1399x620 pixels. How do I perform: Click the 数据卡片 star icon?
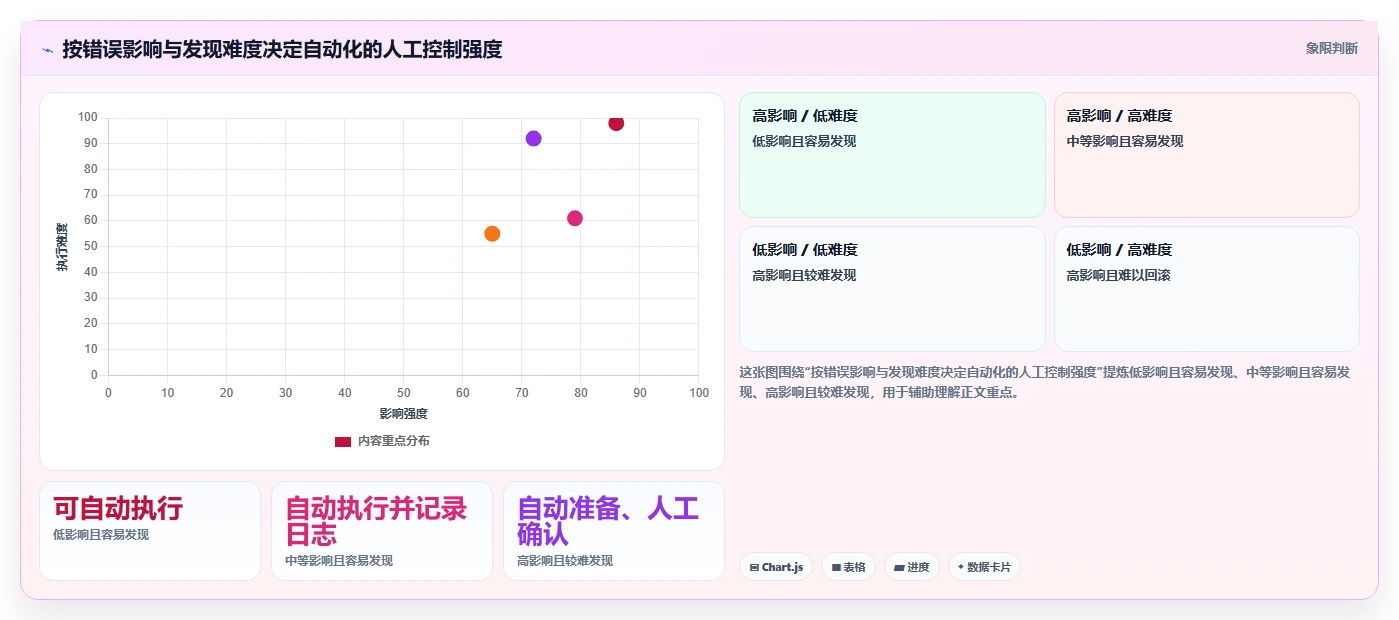coord(961,567)
